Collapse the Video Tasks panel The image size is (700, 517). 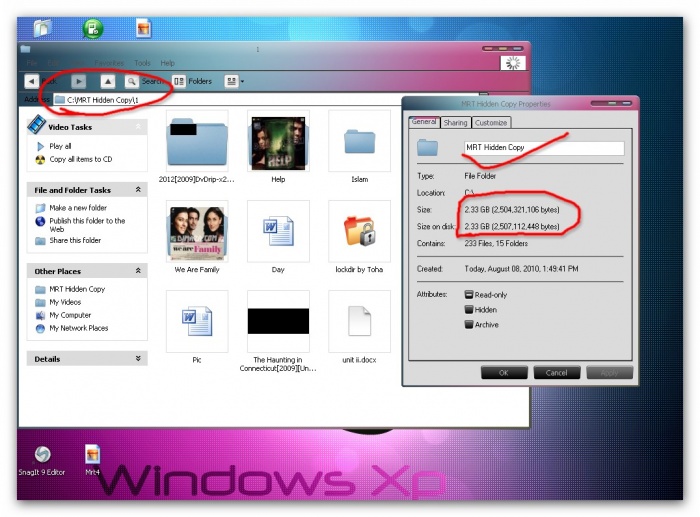point(138,127)
